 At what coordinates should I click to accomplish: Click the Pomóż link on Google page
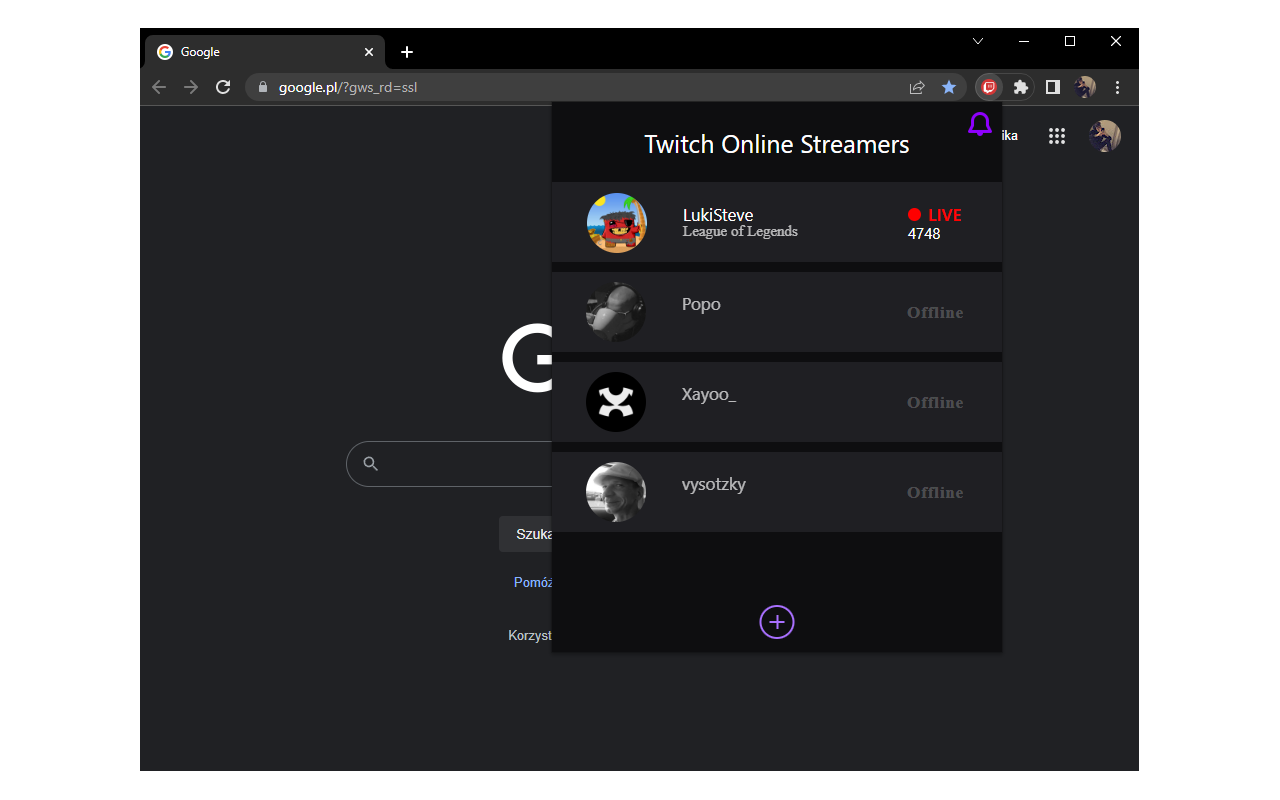coord(533,582)
